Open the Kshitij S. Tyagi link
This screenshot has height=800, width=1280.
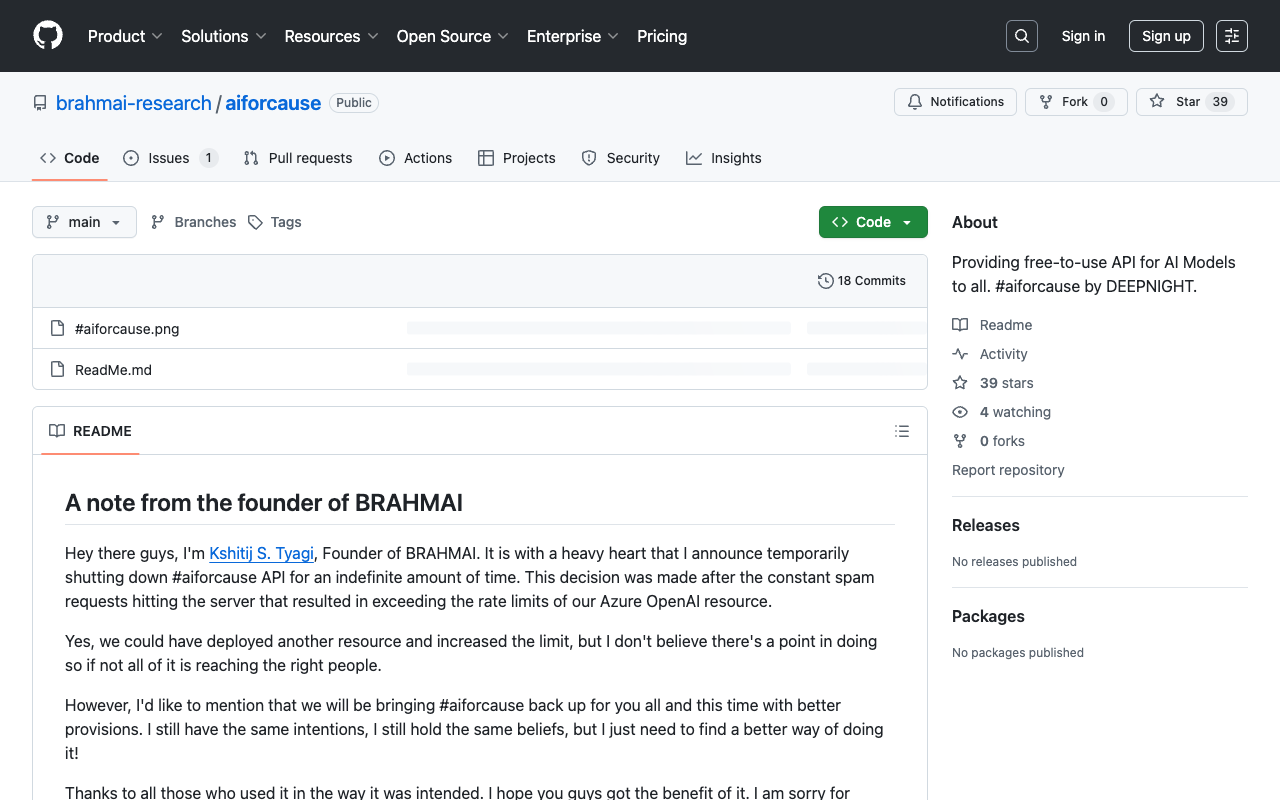261,553
